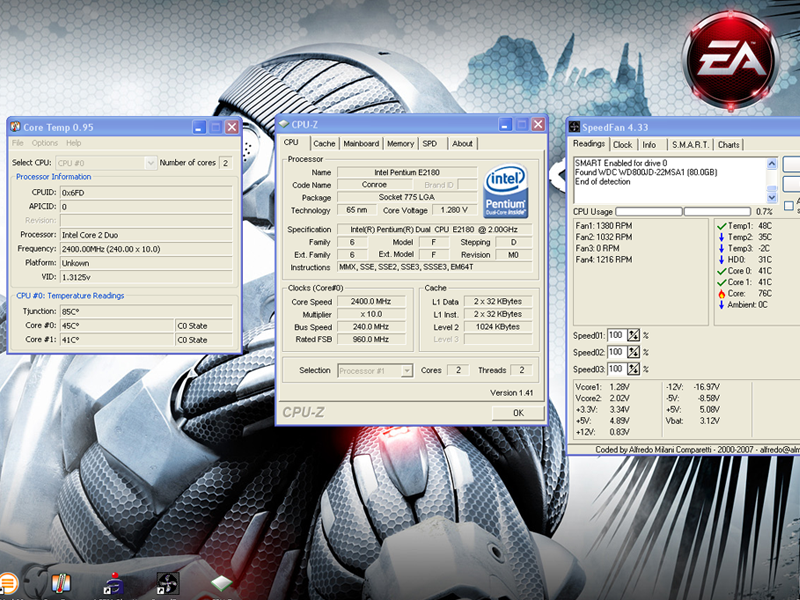Switch to the Mainboard tab in CPU-Z
This screenshot has width=800, height=600.
pyautogui.click(x=361, y=144)
